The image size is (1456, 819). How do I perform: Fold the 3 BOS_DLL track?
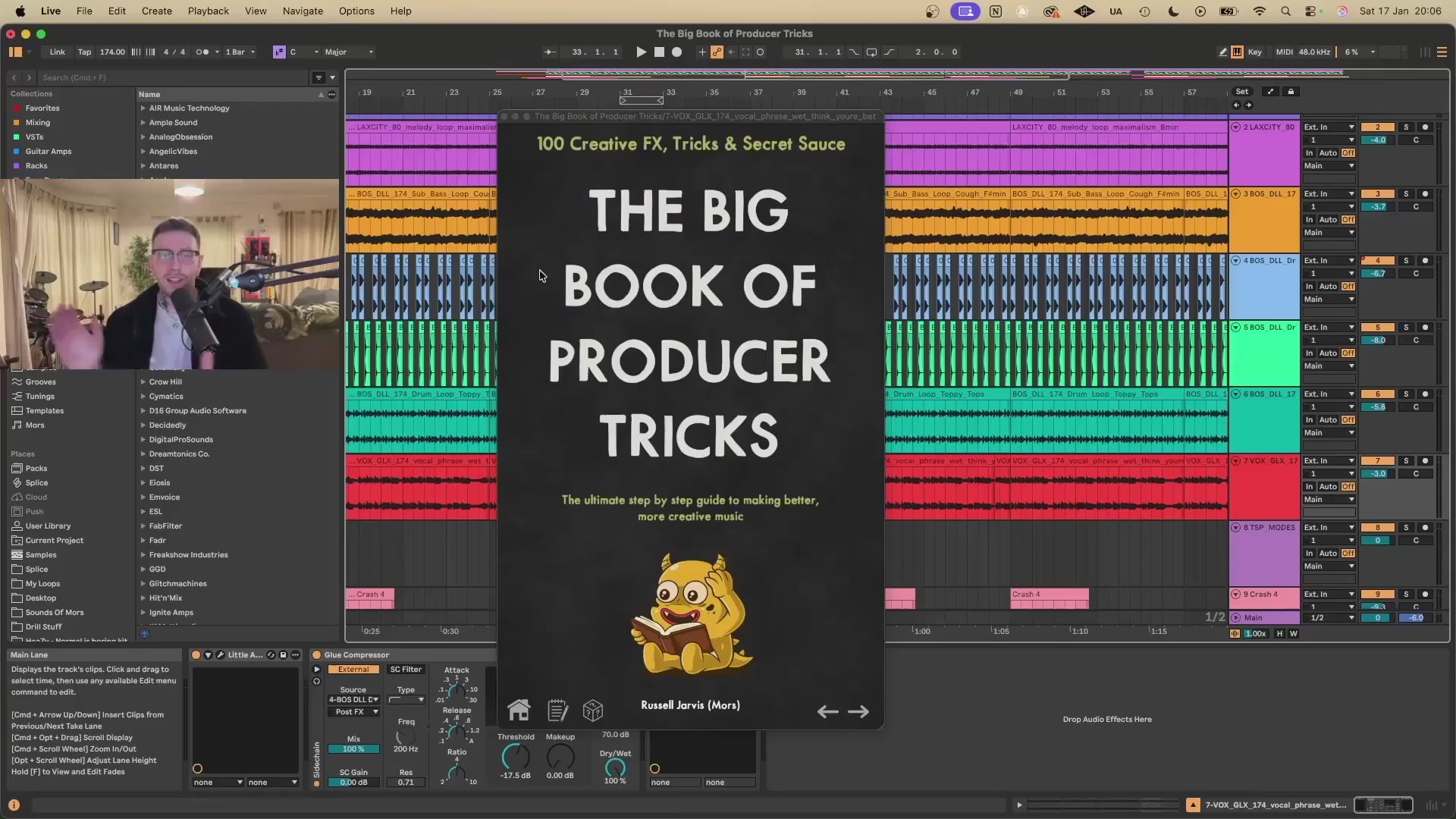coord(1236,194)
